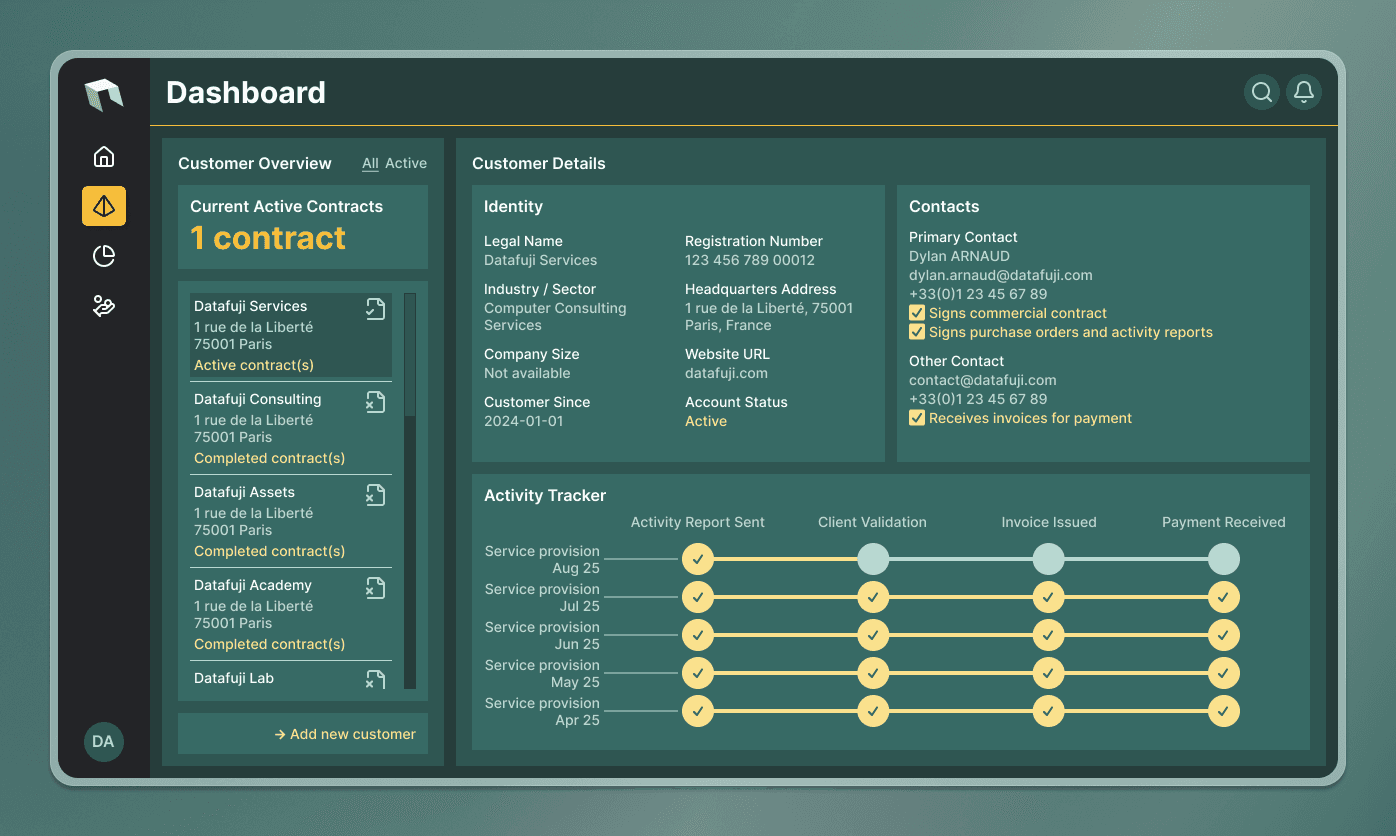Screen dimensions: 1396x836
Task: Select Datafuji Services customer entry
Action: (291, 335)
